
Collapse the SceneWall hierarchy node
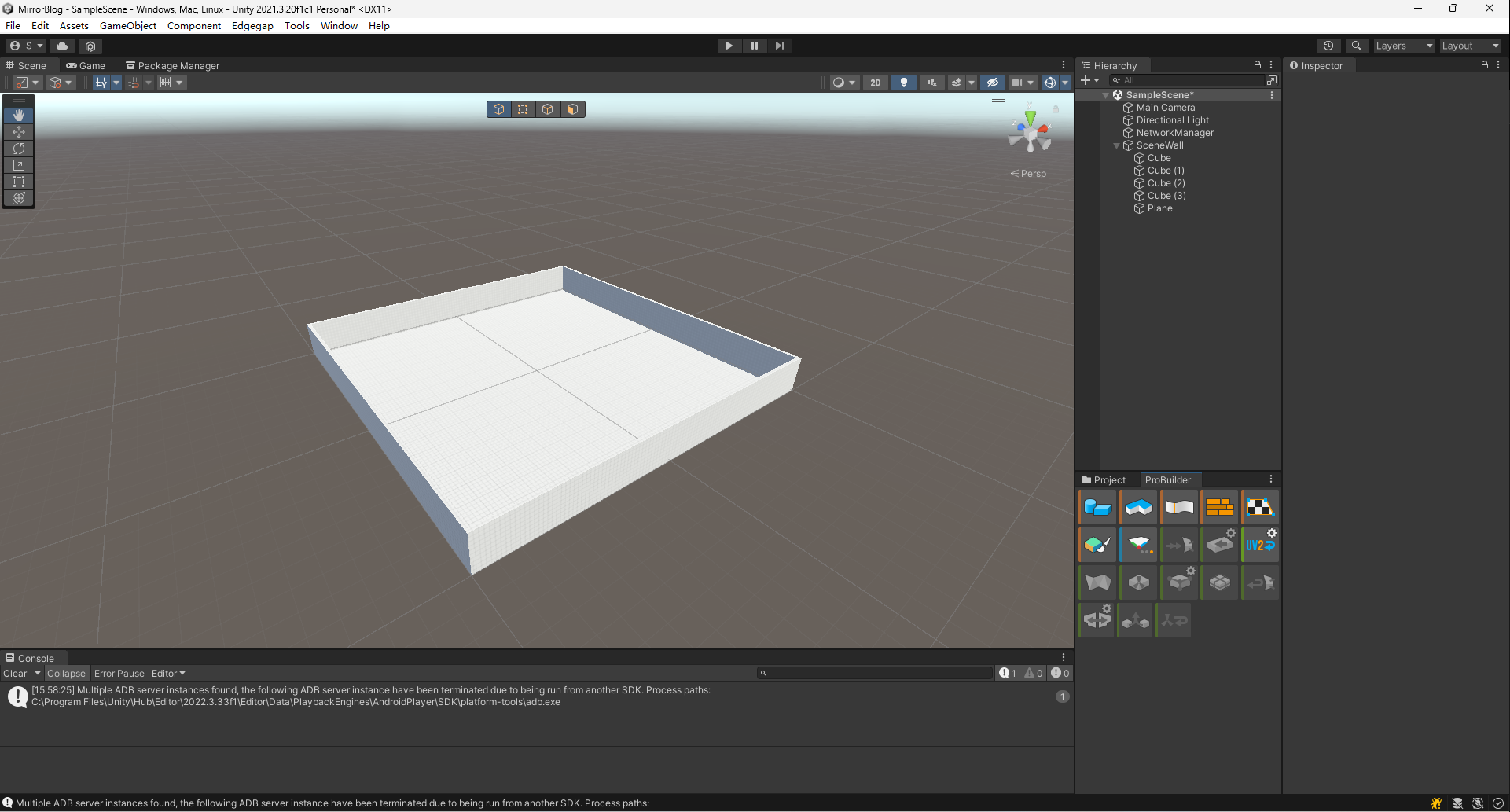point(1116,145)
